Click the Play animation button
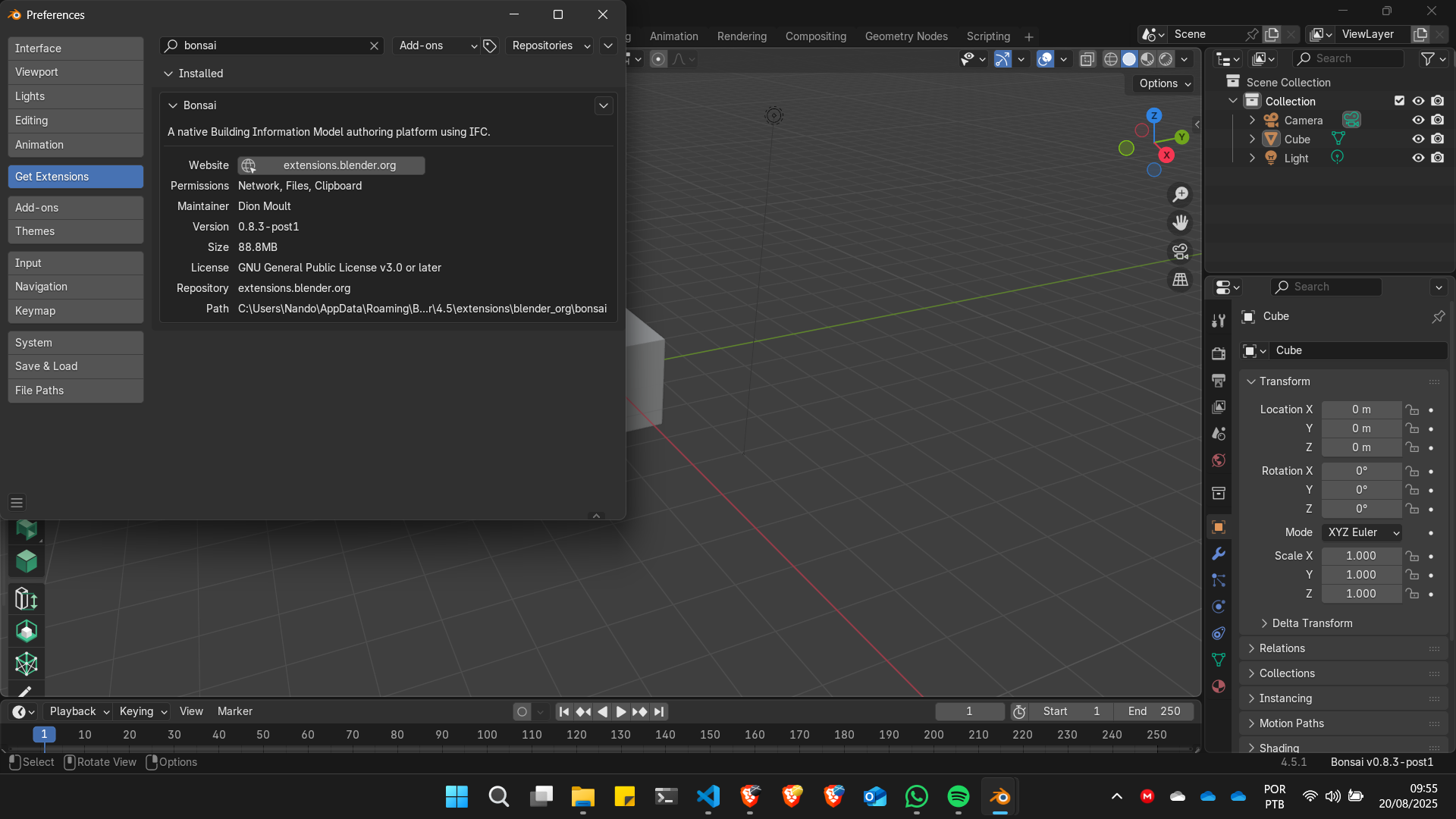The height and width of the screenshot is (819, 1456). [x=620, y=711]
